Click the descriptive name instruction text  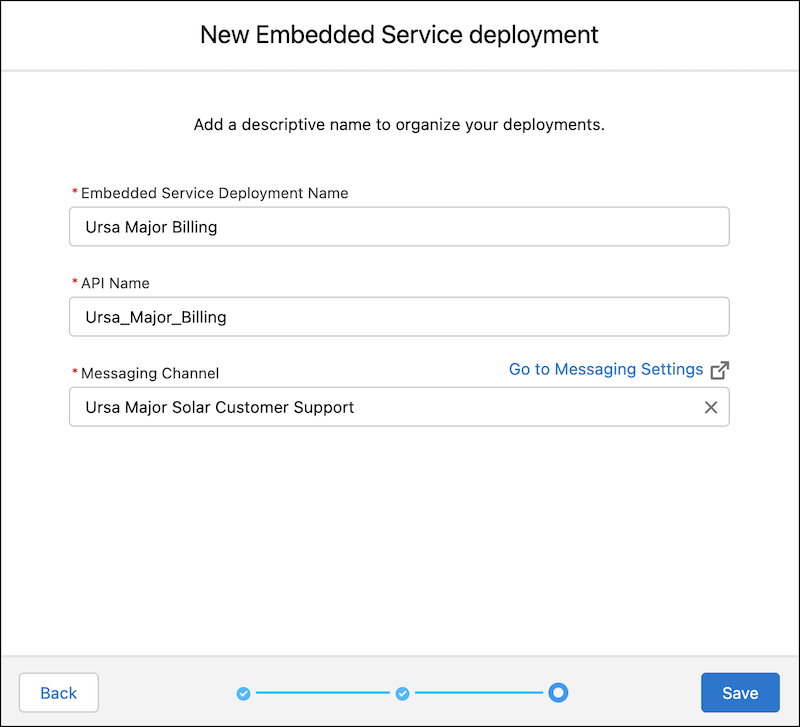[x=399, y=124]
